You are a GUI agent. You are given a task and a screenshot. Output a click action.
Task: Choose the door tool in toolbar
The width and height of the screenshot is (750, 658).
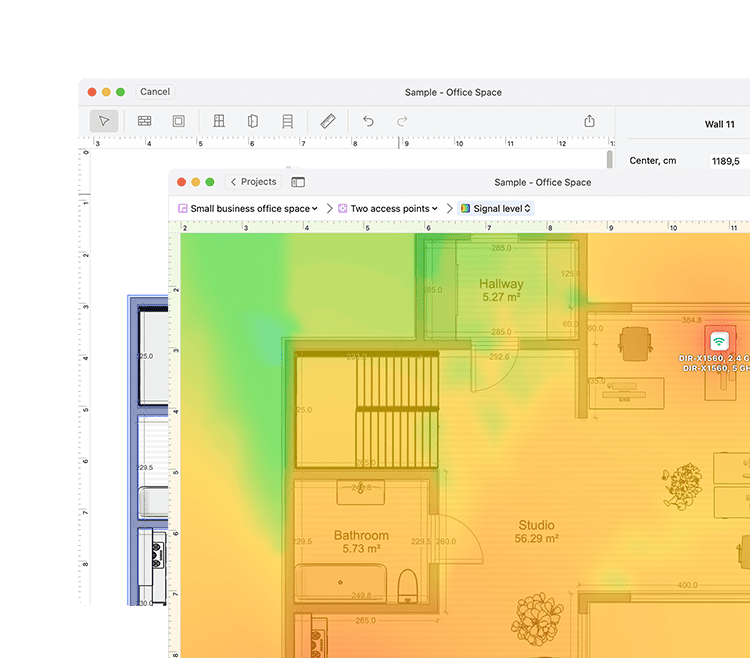(253, 121)
